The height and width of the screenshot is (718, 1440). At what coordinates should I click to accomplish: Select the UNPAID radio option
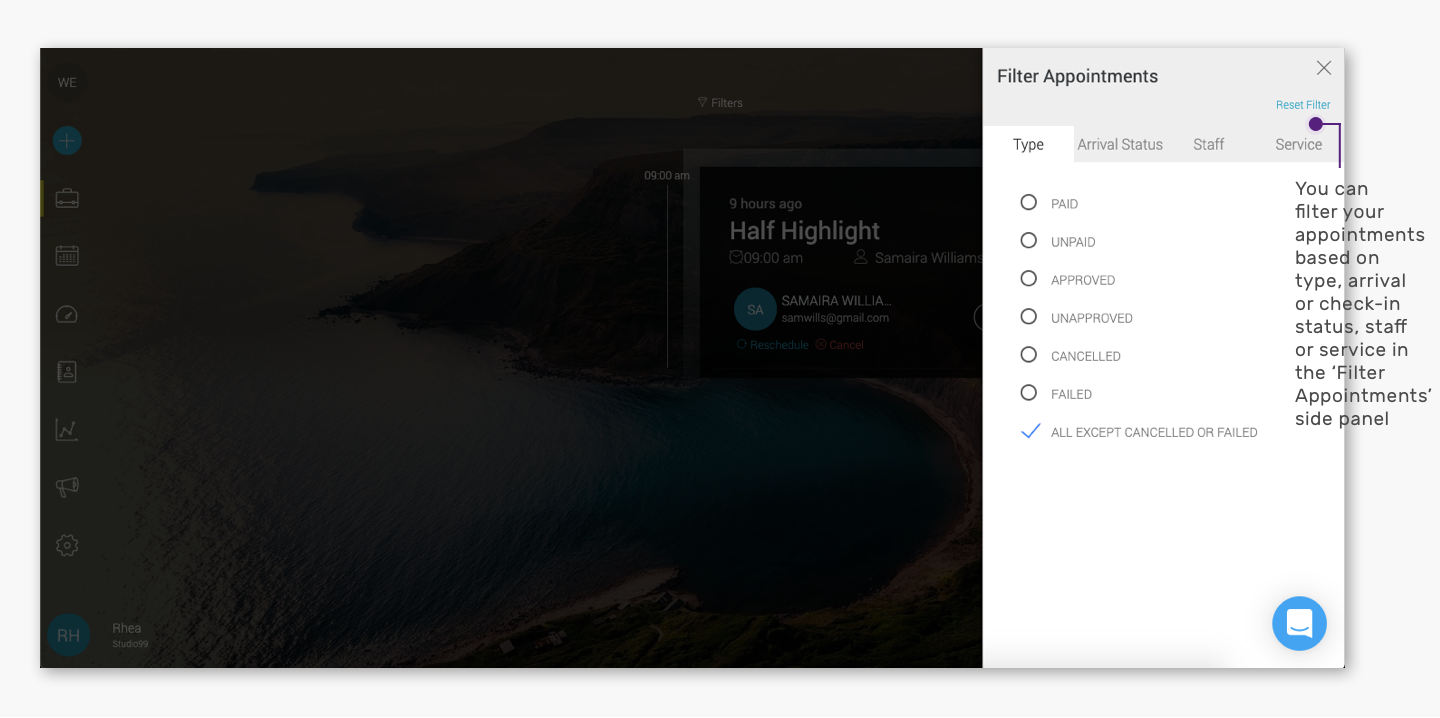1028,241
